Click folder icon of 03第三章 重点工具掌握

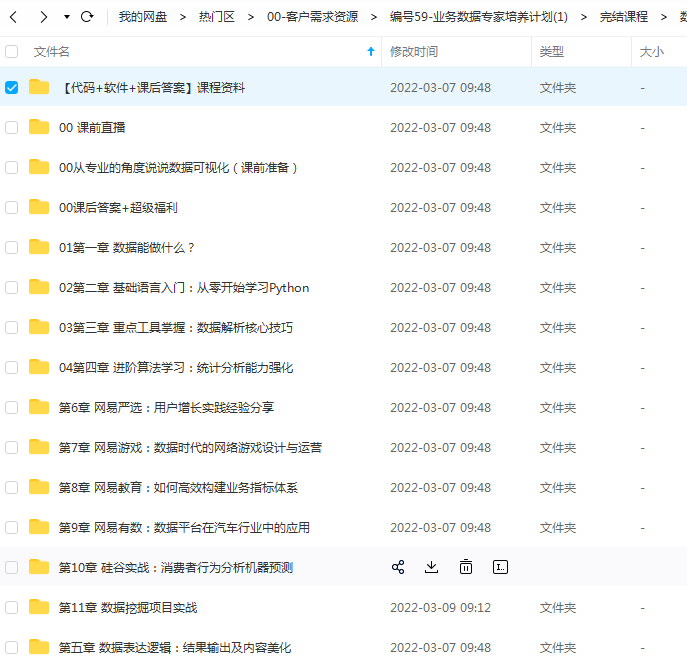[39, 327]
